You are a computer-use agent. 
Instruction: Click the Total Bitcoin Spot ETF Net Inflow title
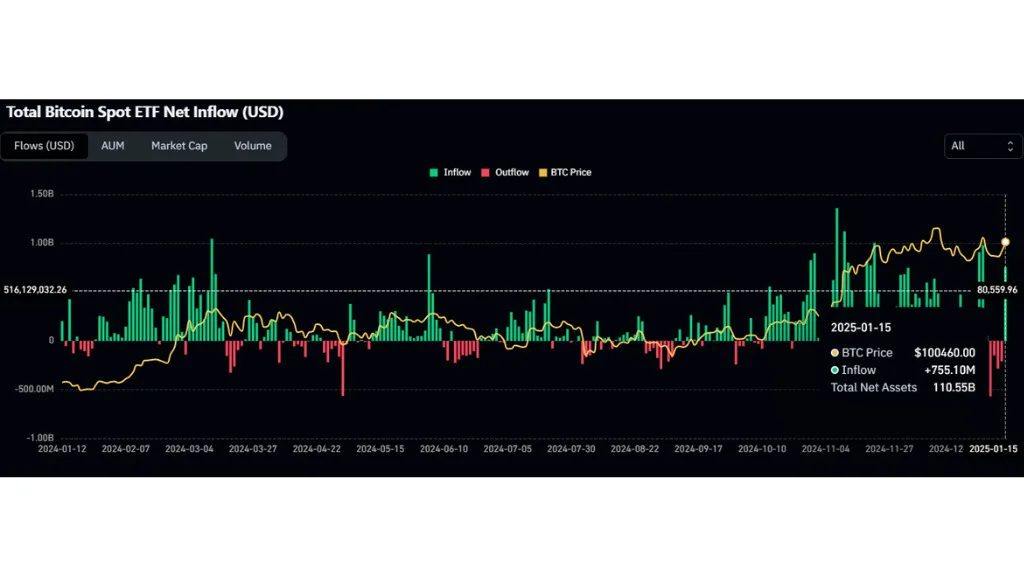145,112
